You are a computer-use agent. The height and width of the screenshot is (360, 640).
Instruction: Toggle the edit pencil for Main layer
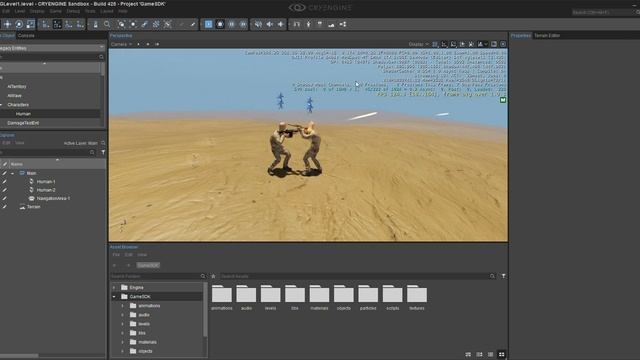point(4,173)
